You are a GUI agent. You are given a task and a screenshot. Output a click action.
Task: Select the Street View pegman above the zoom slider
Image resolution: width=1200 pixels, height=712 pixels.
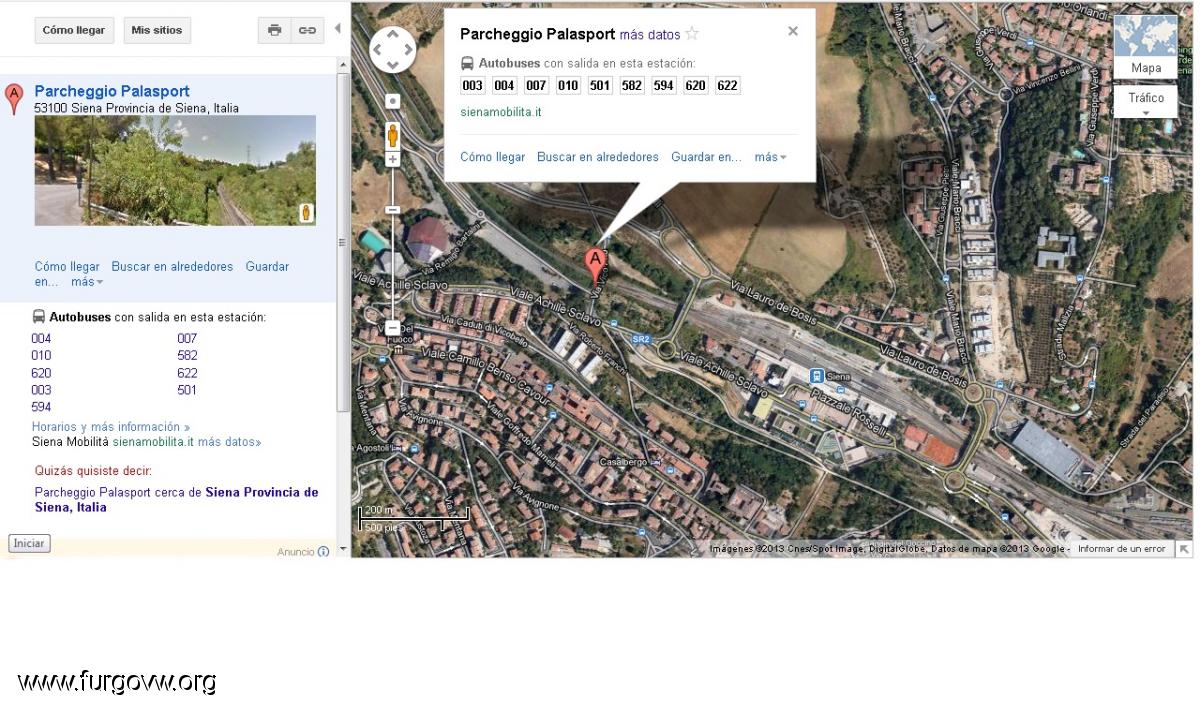[393, 135]
